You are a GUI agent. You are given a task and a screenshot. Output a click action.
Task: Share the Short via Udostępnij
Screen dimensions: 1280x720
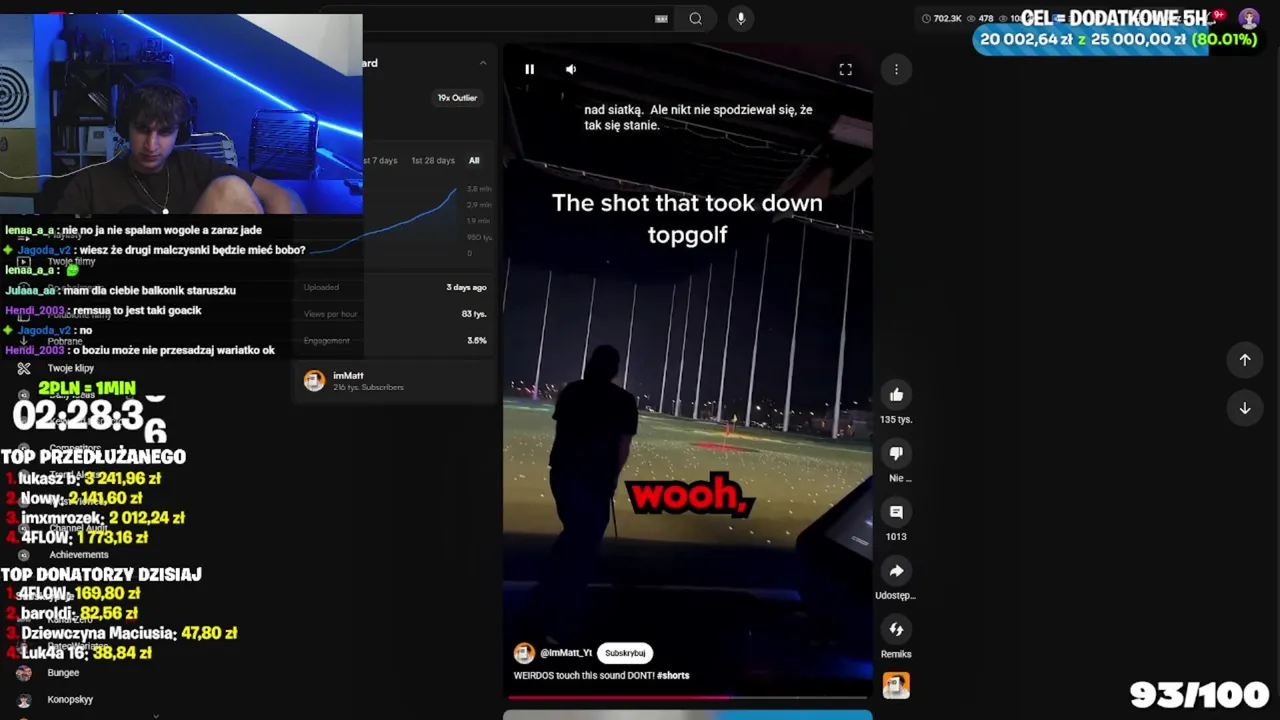coord(896,571)
